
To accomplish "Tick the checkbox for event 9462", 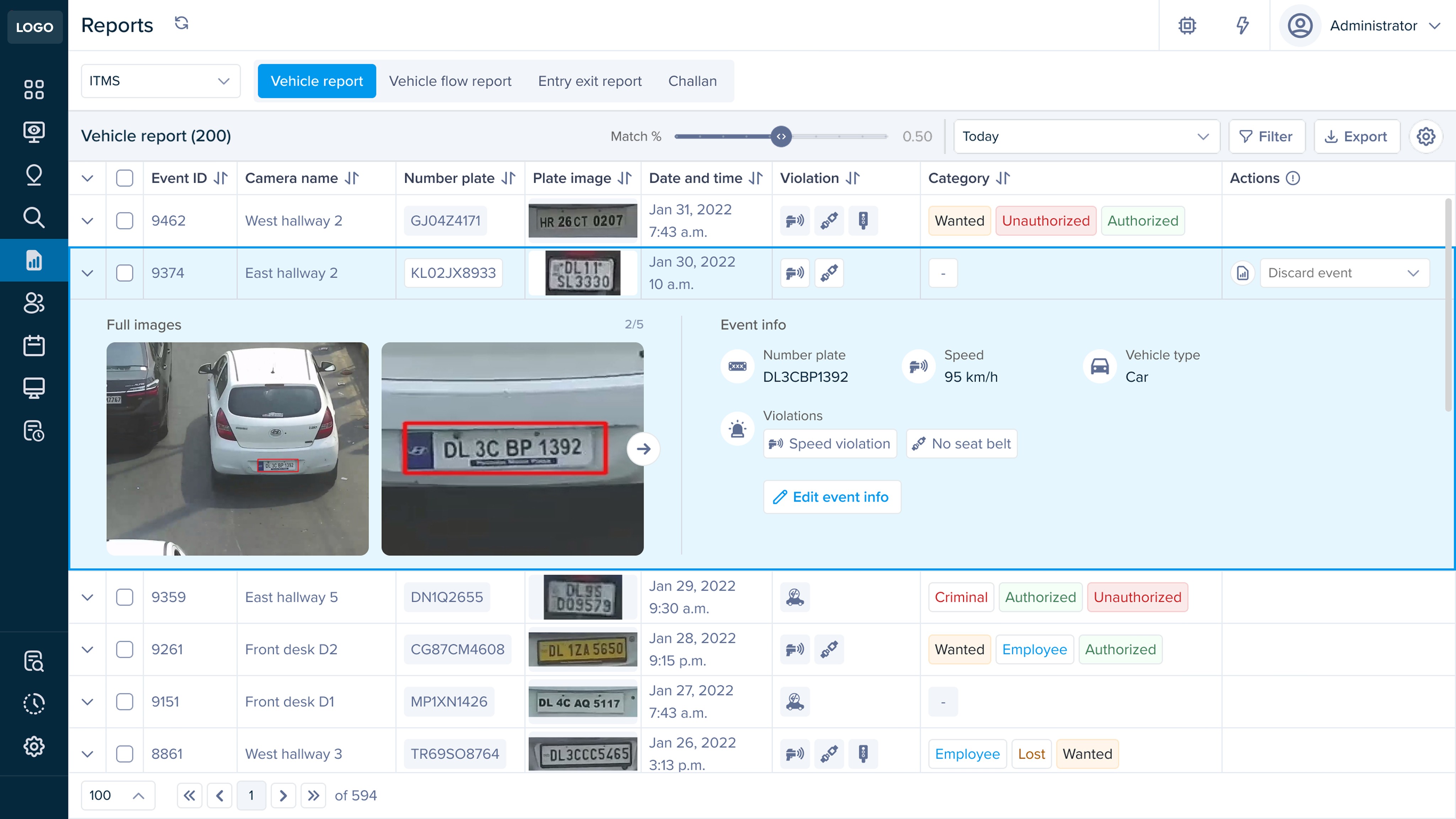I will [124, 221].
